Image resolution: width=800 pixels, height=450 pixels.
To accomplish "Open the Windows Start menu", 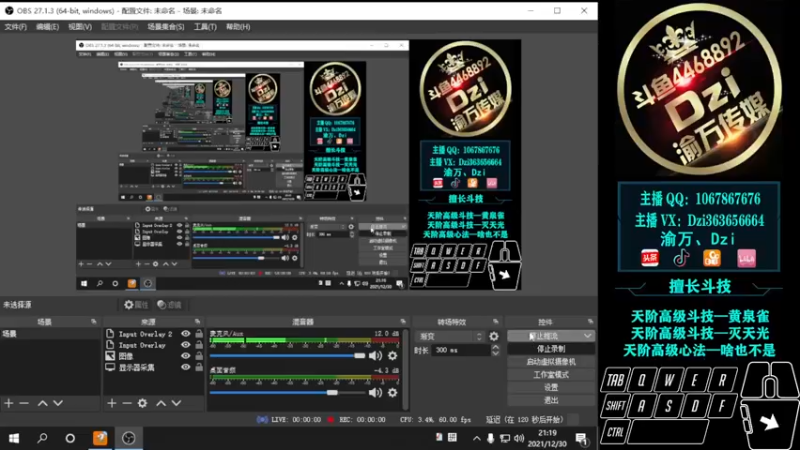I will pos(14,438).
